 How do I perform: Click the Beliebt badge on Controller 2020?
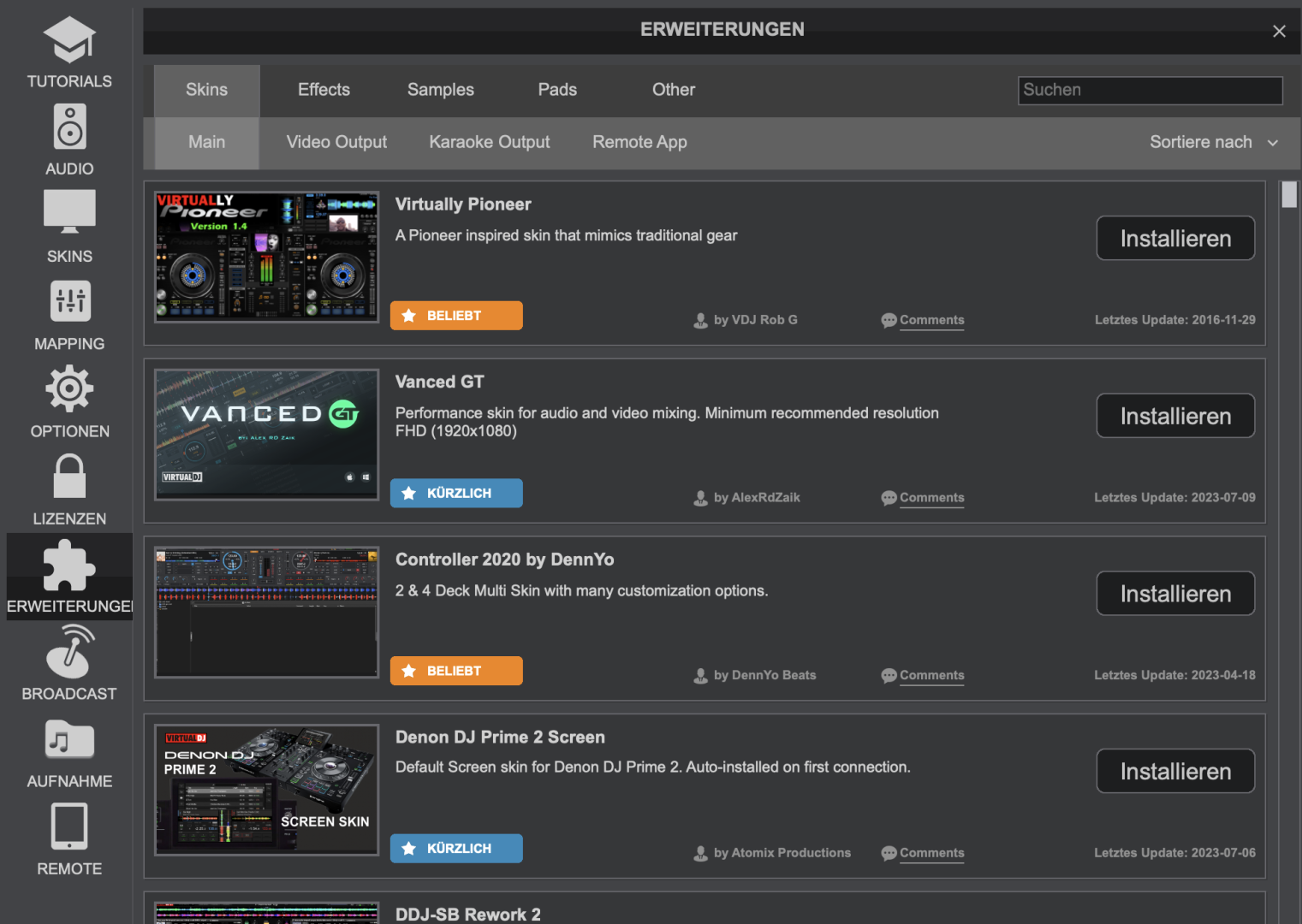[456, 671]
